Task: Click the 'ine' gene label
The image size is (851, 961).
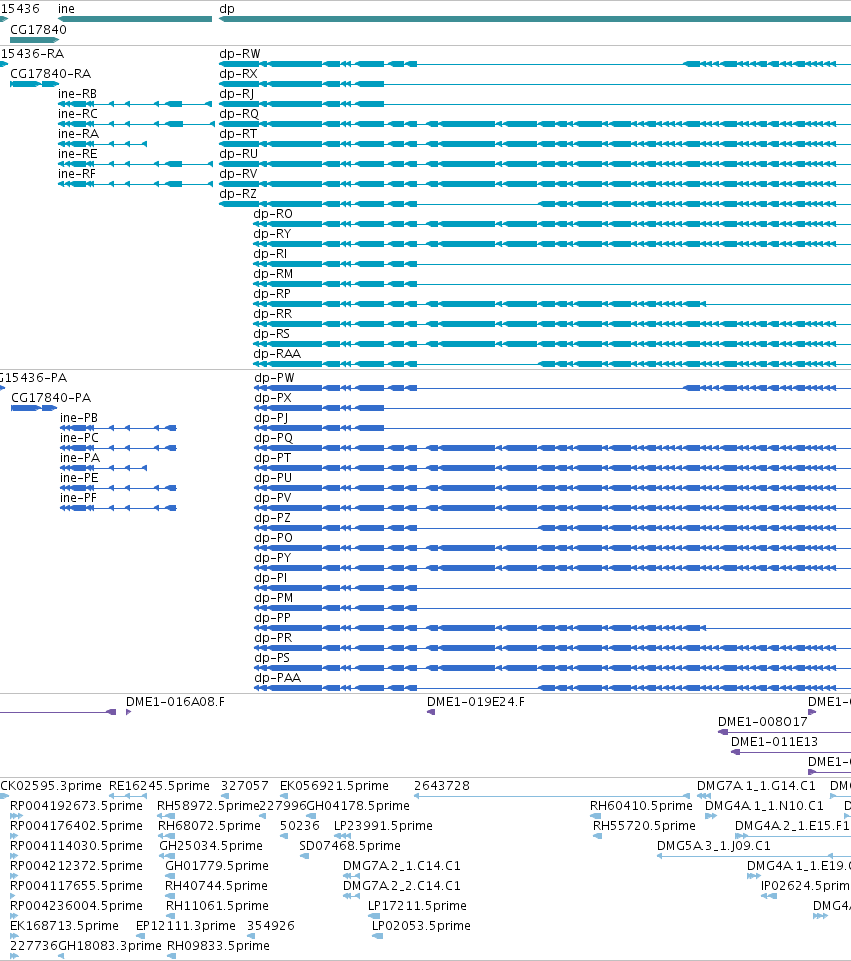Action: tap(66, 9)
